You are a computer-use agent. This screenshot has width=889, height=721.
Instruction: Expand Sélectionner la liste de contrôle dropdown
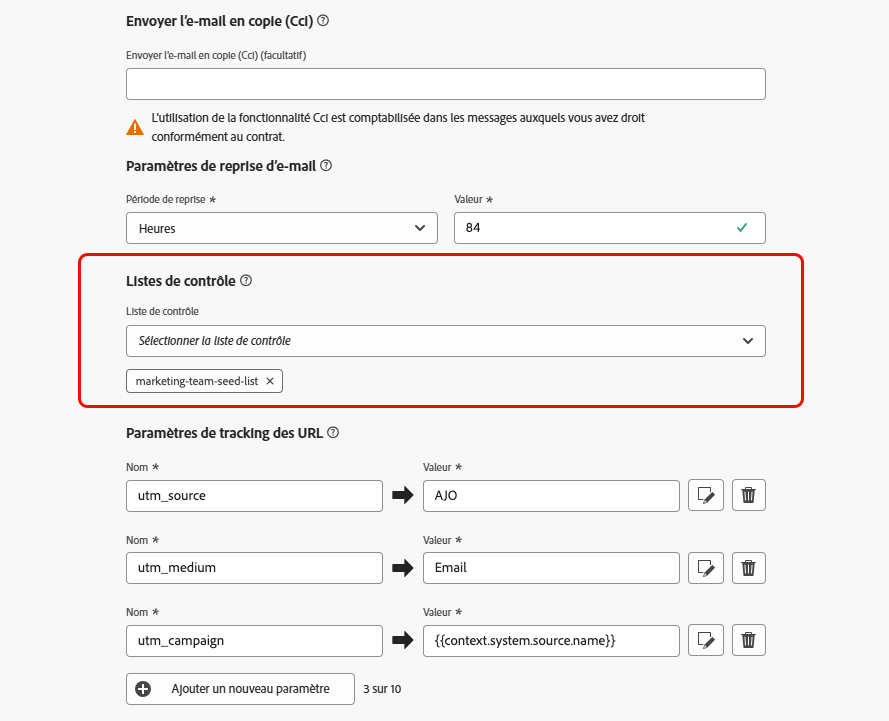tap(446, 341)
